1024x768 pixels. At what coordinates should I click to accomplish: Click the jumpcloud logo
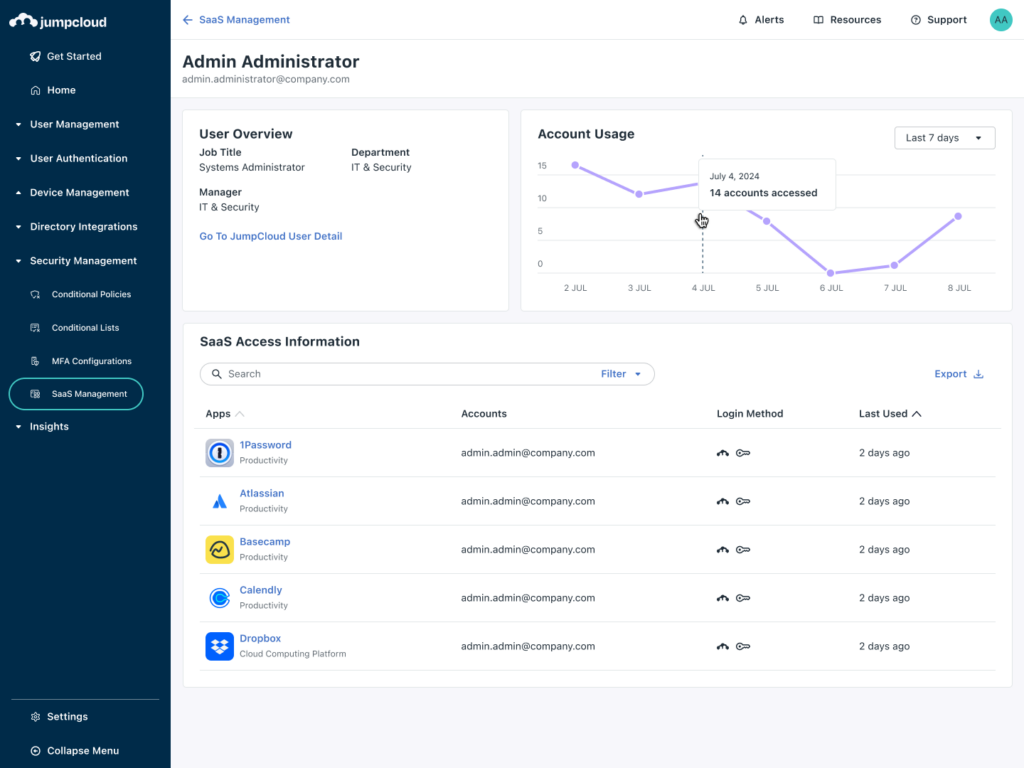[x=60, y=20]
